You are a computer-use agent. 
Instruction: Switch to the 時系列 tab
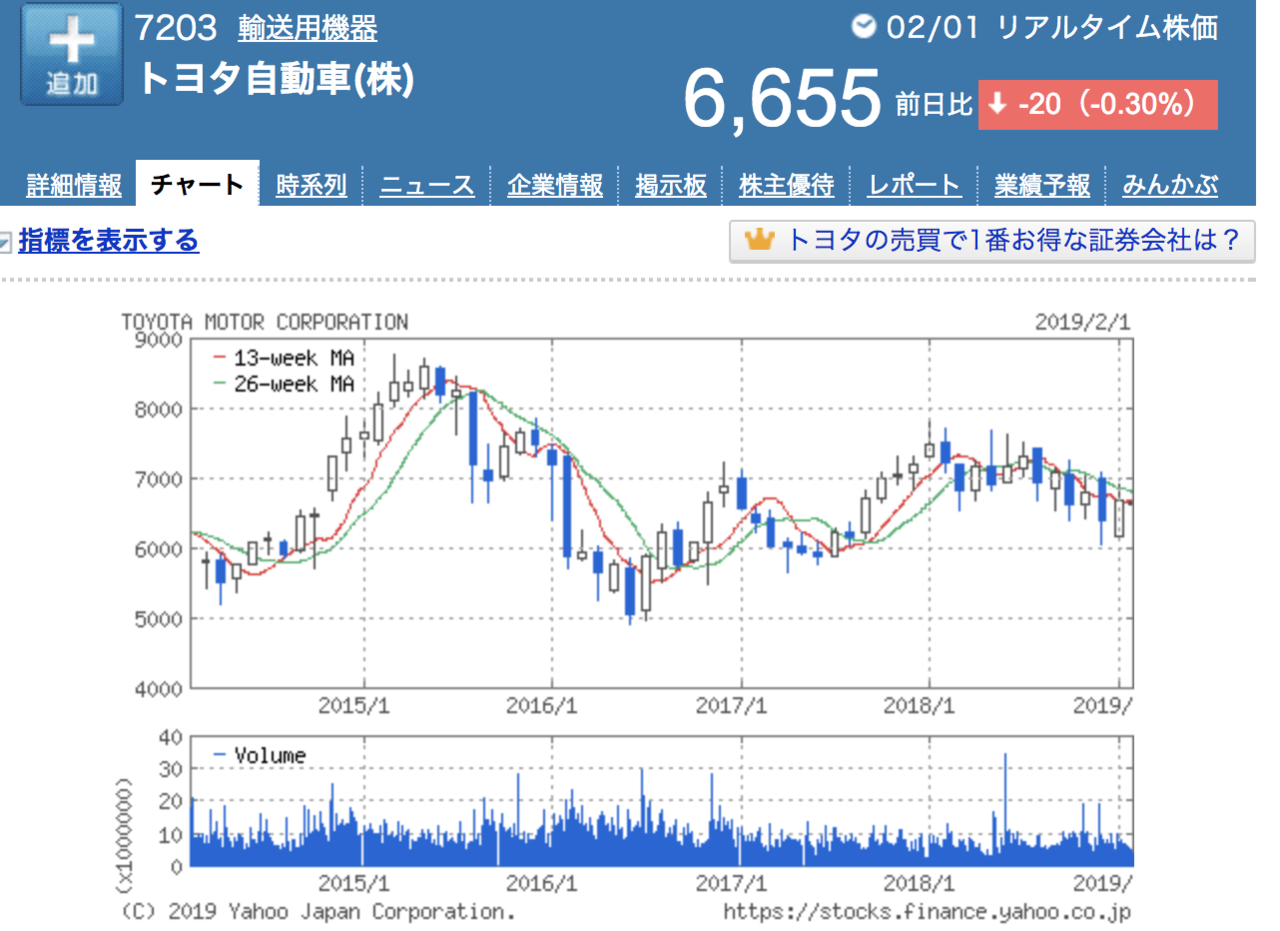point(312,185)
